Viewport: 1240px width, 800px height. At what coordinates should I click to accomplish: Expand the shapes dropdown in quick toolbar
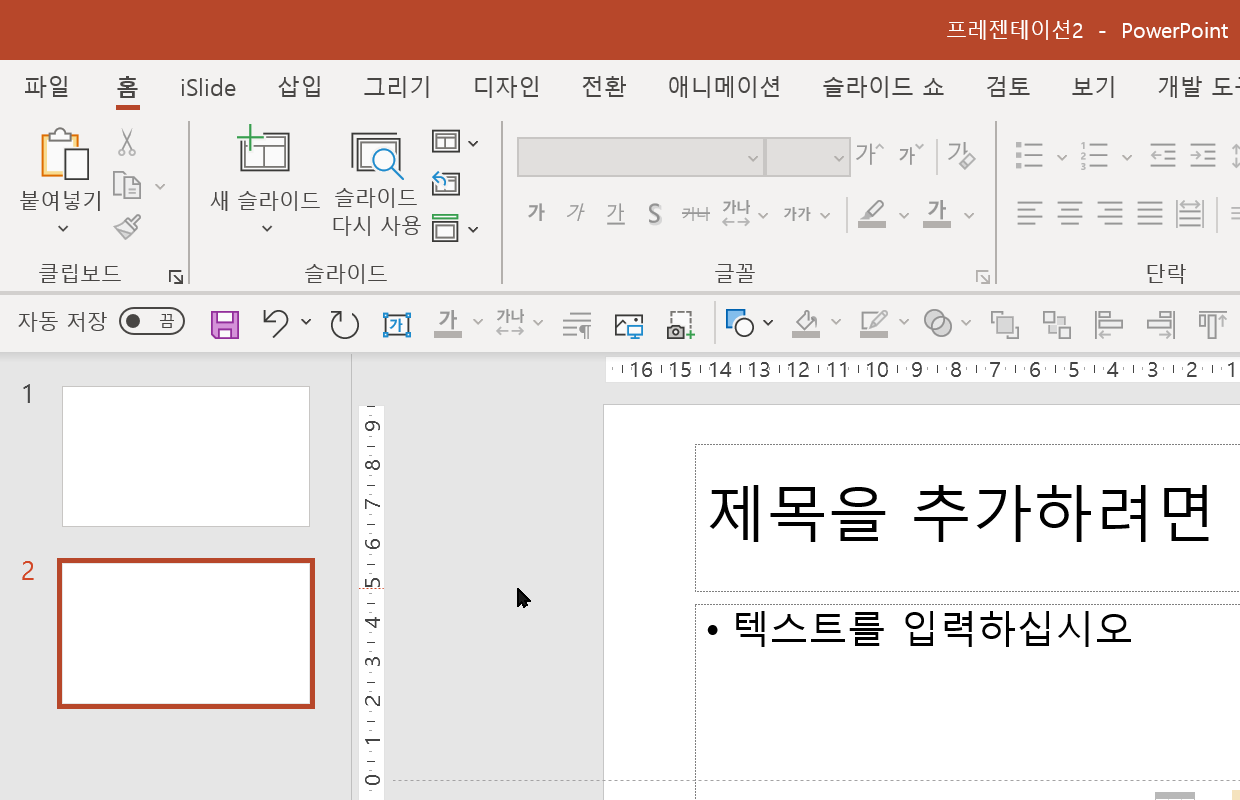(x=768, y=322)
